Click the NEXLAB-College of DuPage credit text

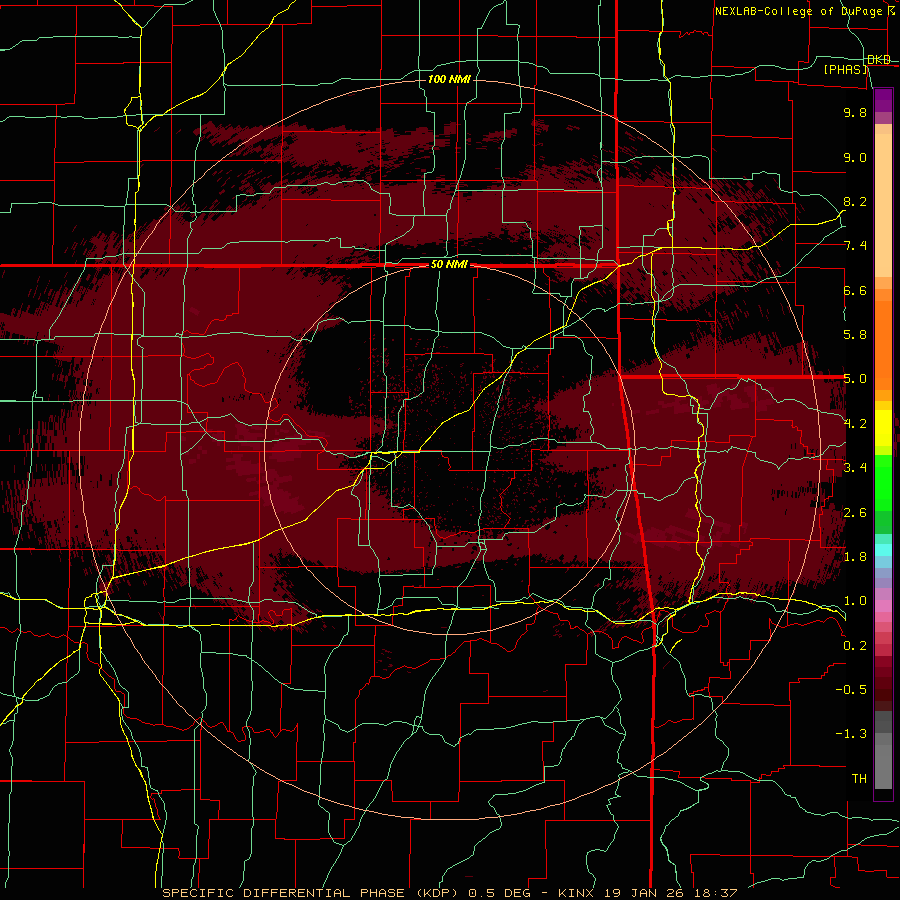tap(804, 11)
